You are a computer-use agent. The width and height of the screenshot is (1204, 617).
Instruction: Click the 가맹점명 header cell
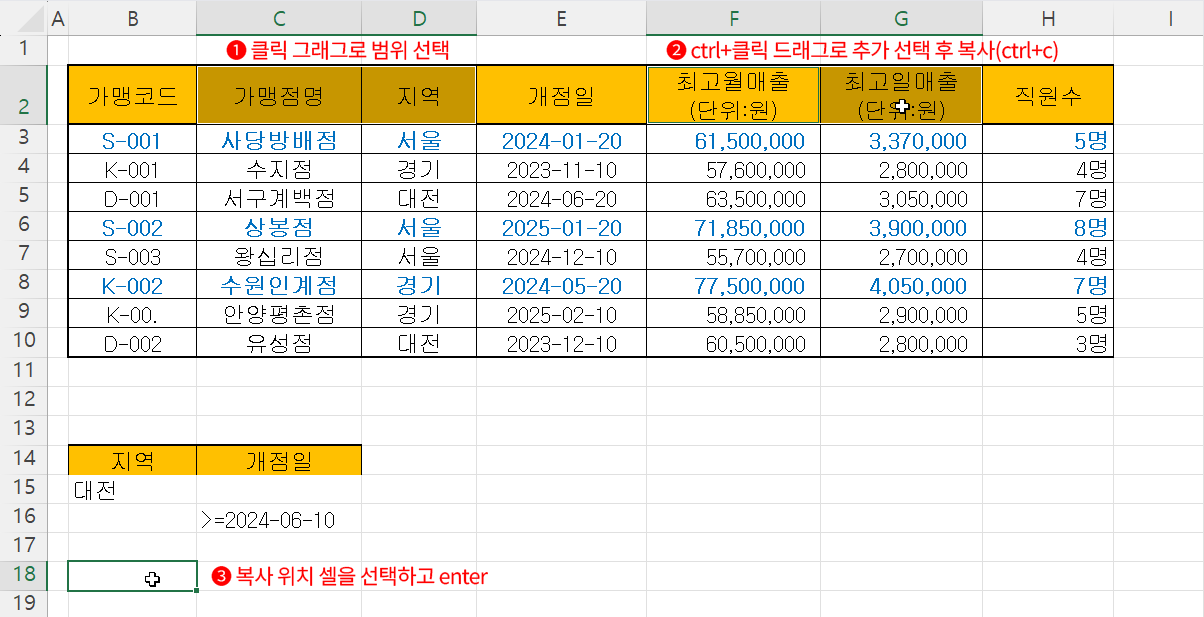tap(279, 95)
